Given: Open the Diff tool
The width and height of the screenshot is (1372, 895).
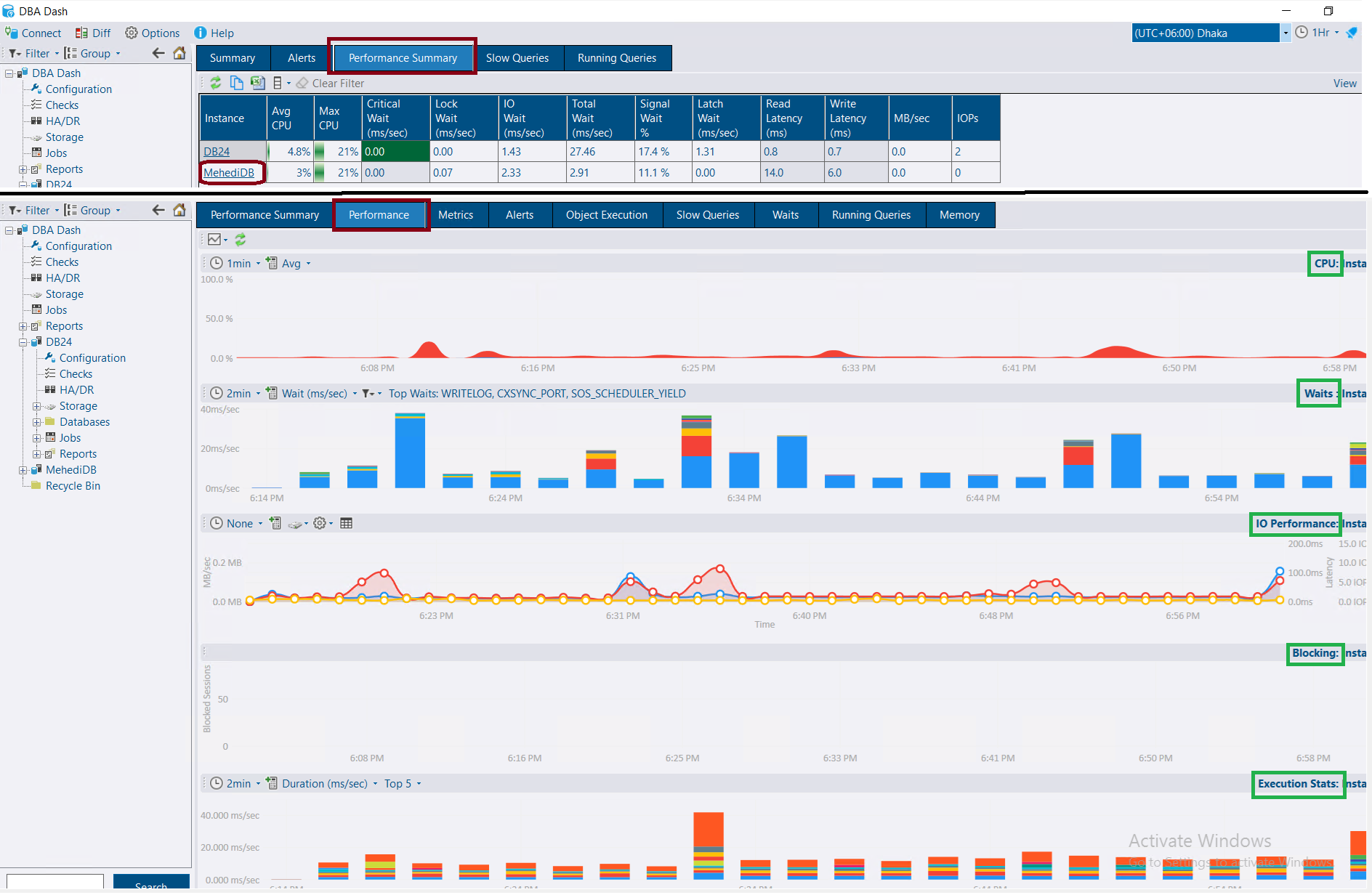Looking at the screenshot, I should coord(93,33).
